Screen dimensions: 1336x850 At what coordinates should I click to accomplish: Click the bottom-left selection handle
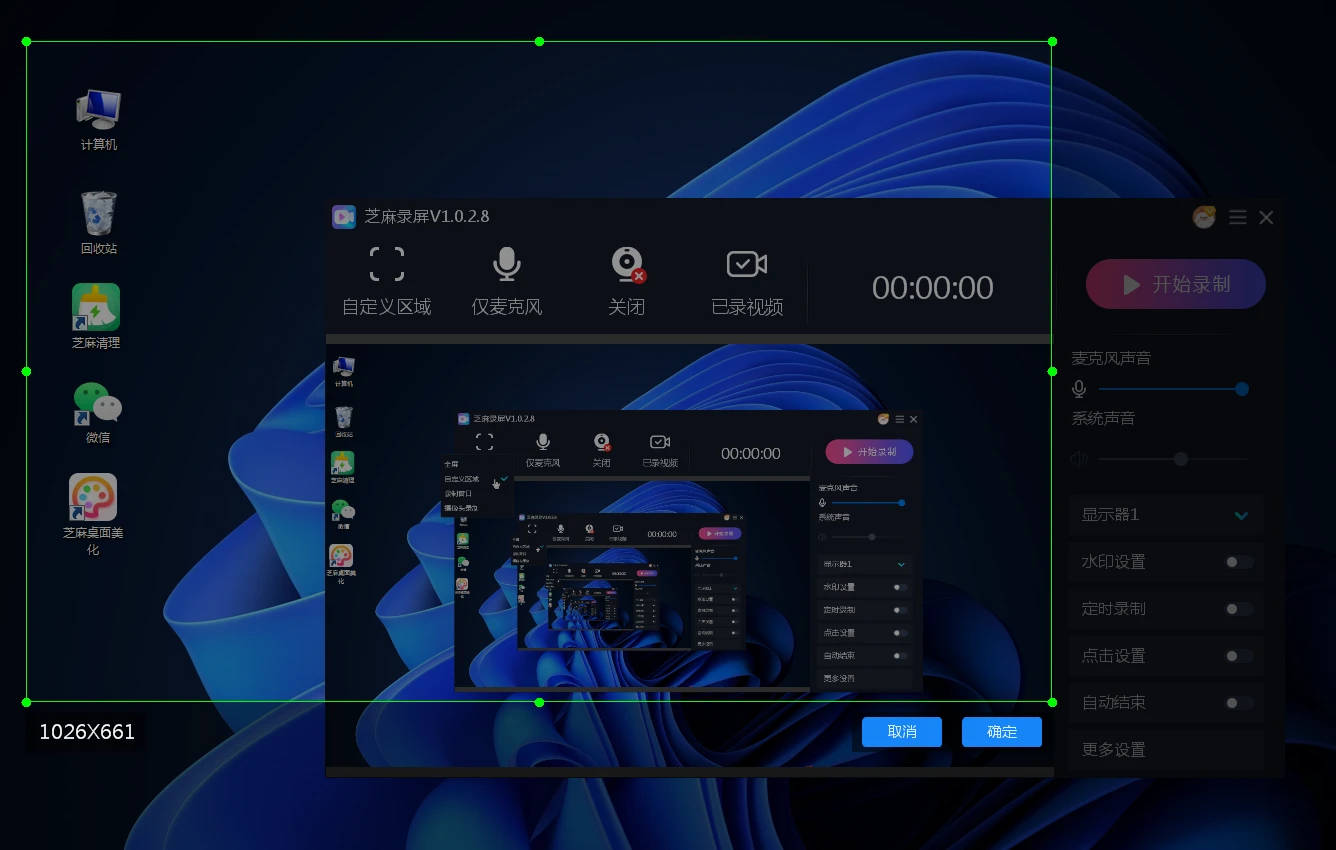27,702
